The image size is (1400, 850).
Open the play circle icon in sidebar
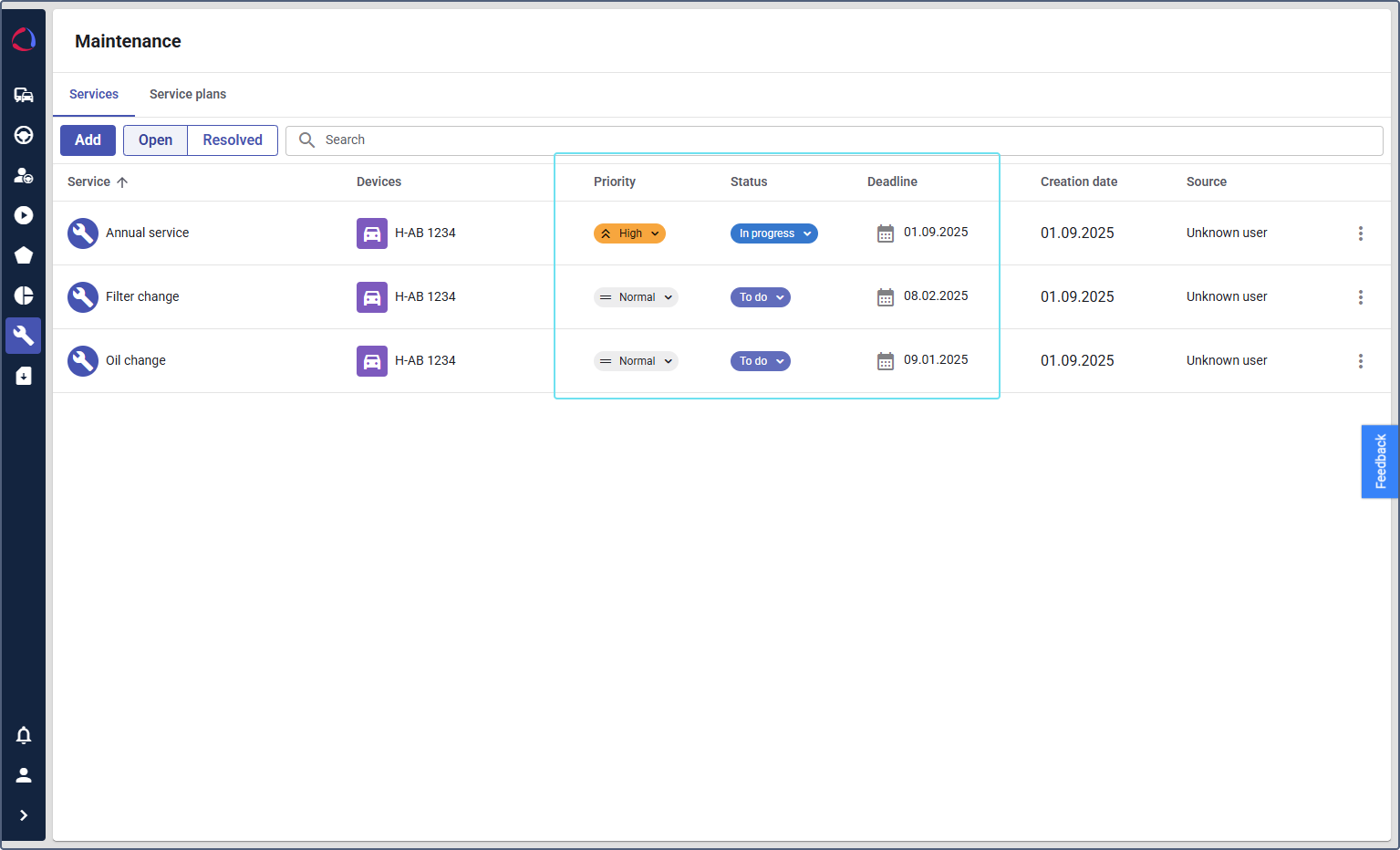[x=24, y=215]
